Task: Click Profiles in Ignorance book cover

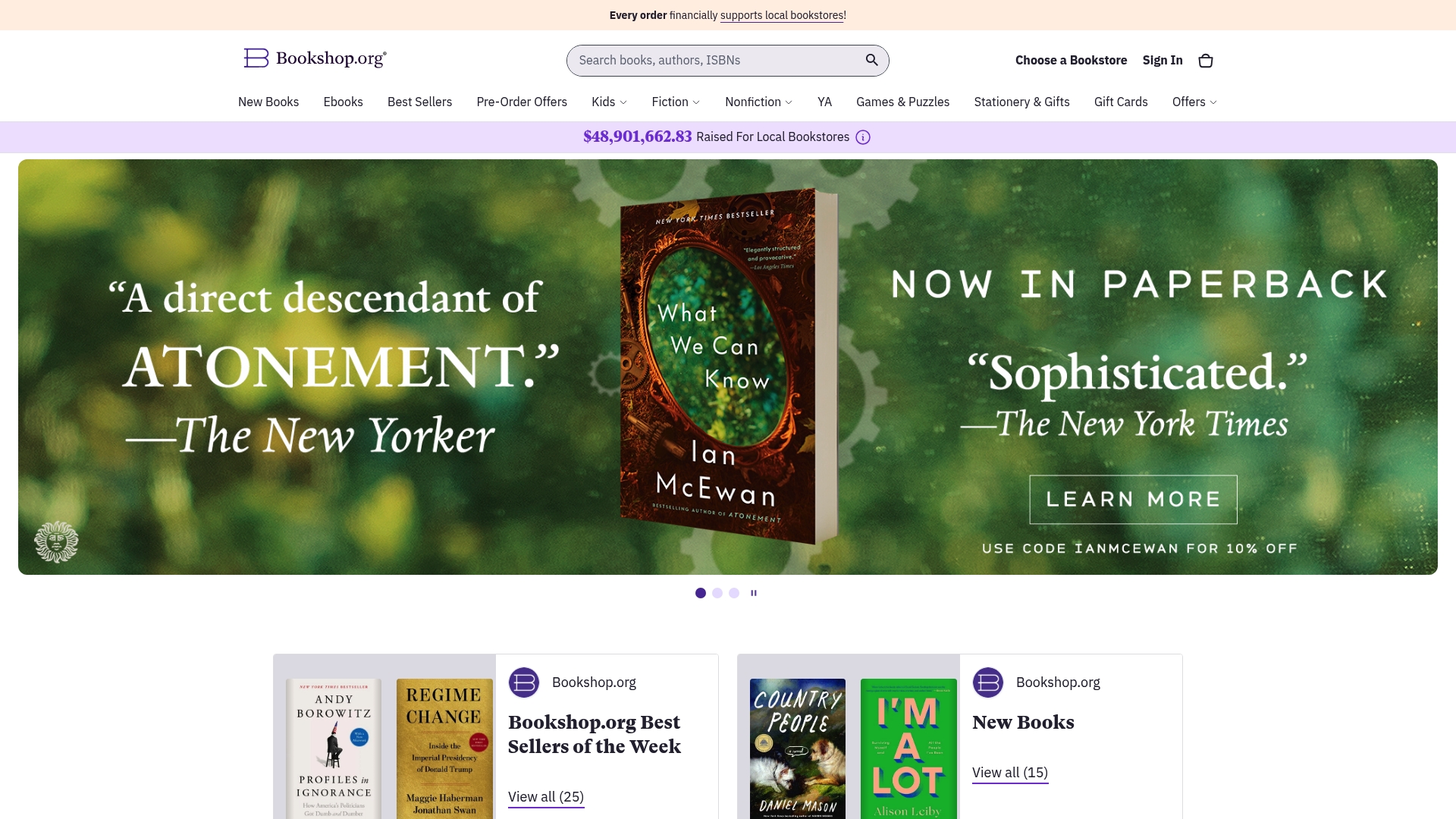Action: point(334,748)
